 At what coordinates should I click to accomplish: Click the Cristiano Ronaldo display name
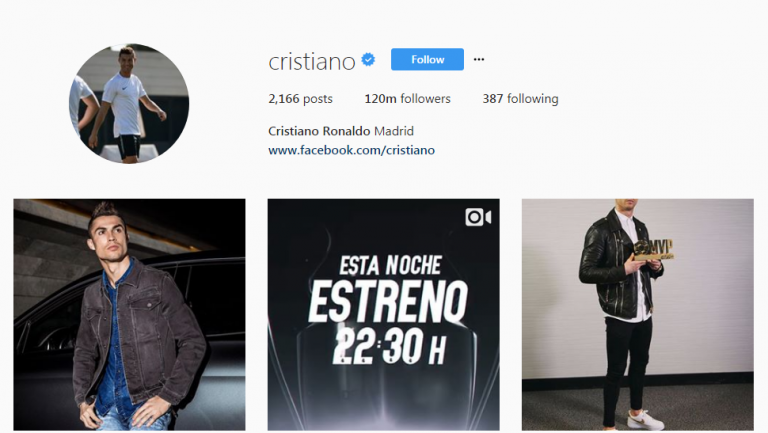[x=319, y=131]
